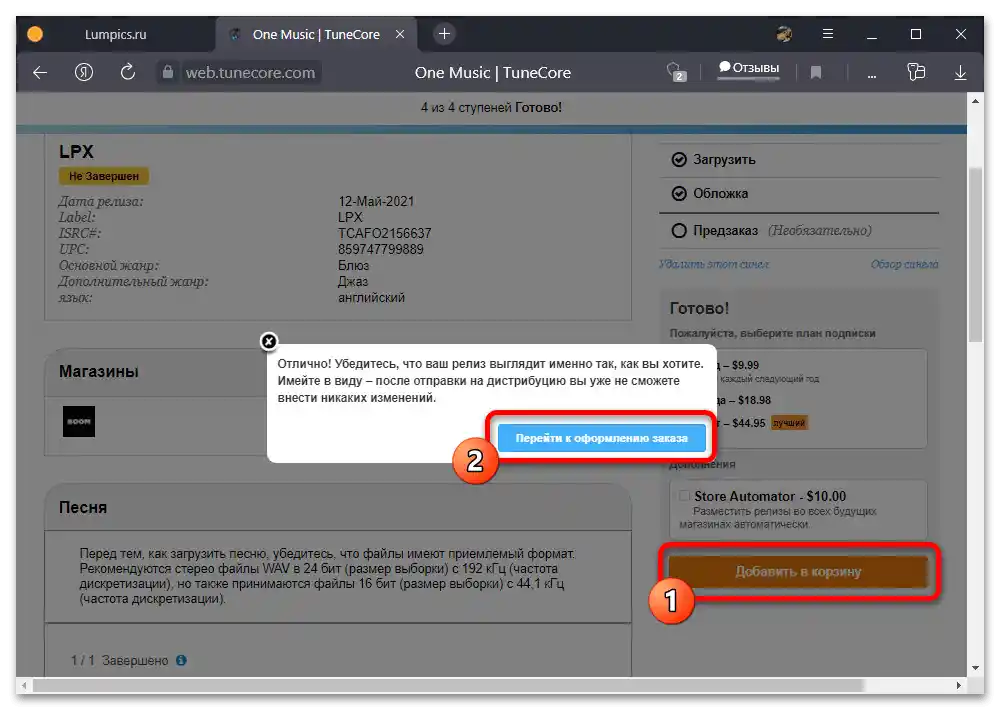This screenshot has width=1000, height=710.
Task: Open the protection shield icon with badge 2
Action: (676, 72)
